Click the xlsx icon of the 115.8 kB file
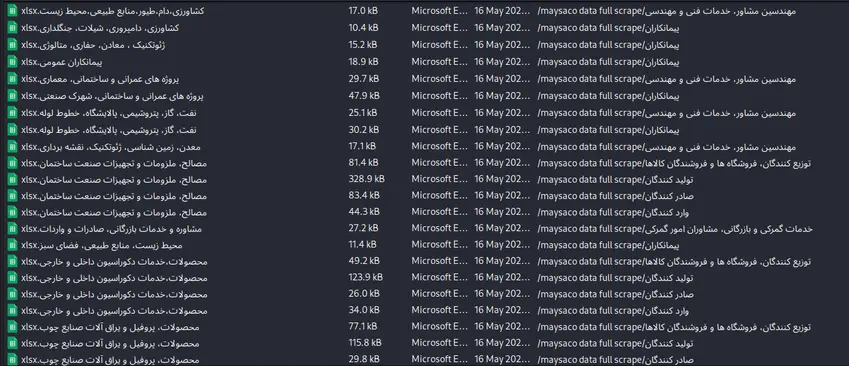 (x=13, y=343)
